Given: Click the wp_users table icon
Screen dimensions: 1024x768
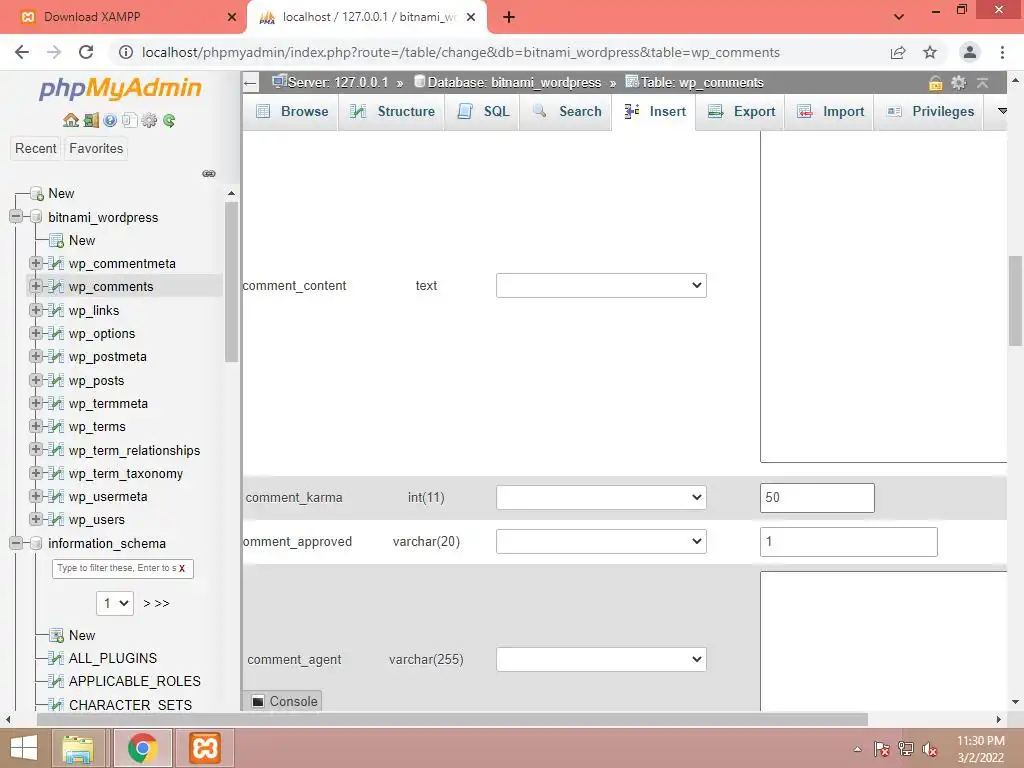Looking at the screenshot, I should tap(57, 519).
